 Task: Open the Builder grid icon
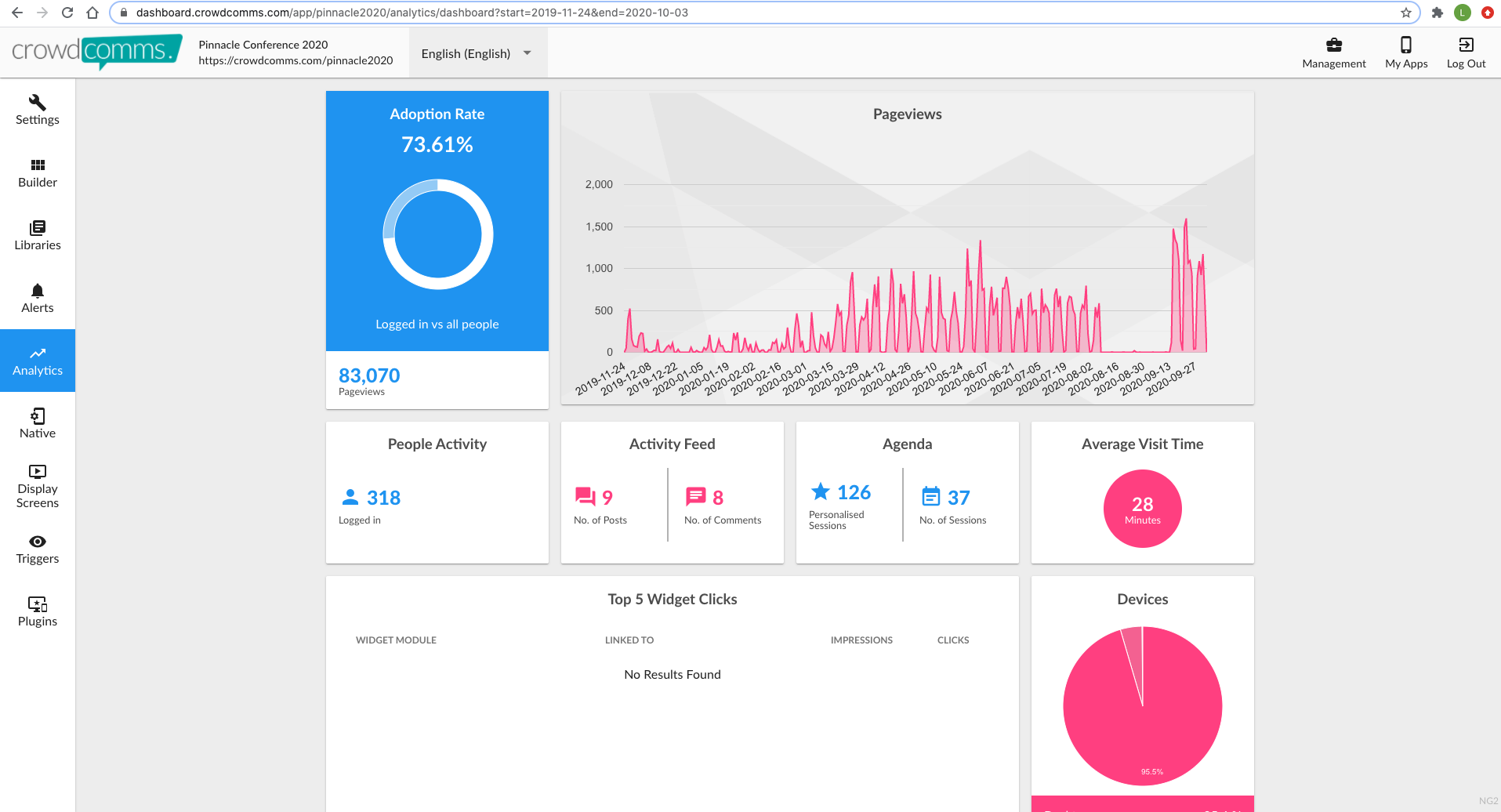pyautogui.click(x=38, y=165)
